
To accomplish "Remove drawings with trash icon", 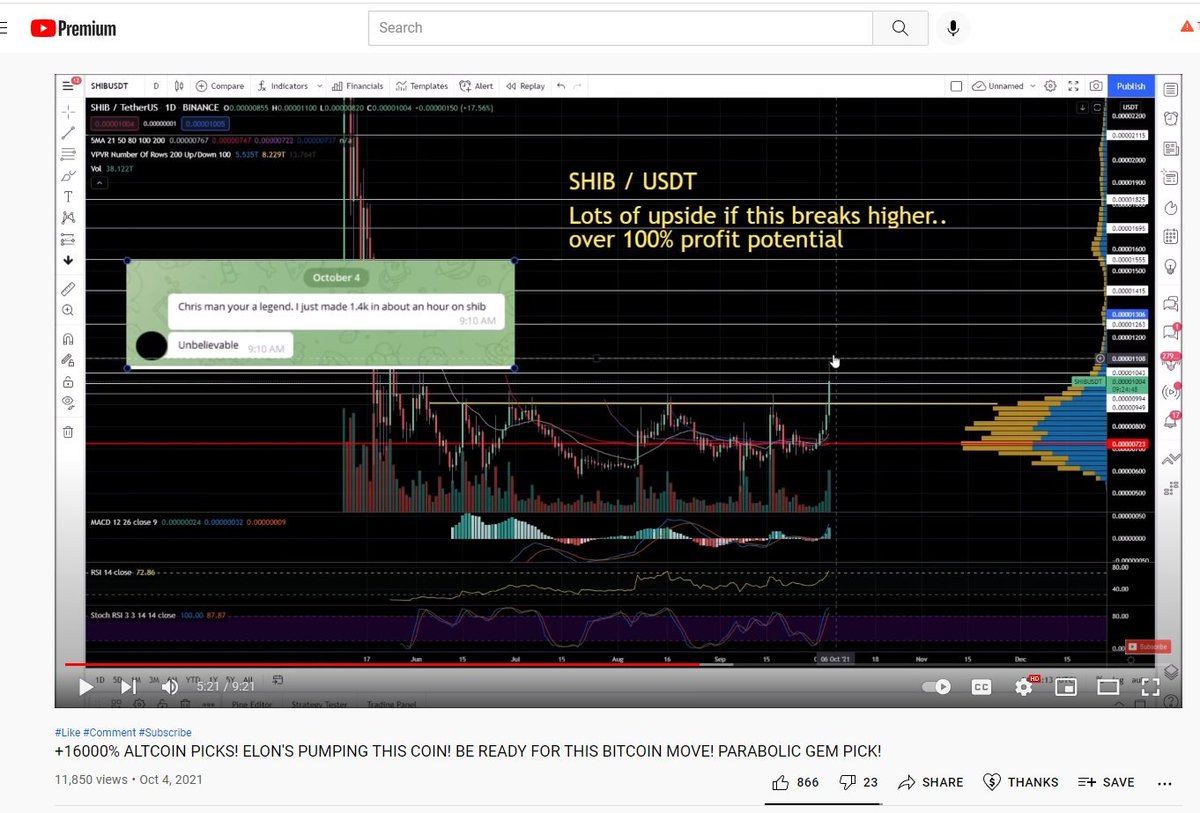I will pos(68,432).
